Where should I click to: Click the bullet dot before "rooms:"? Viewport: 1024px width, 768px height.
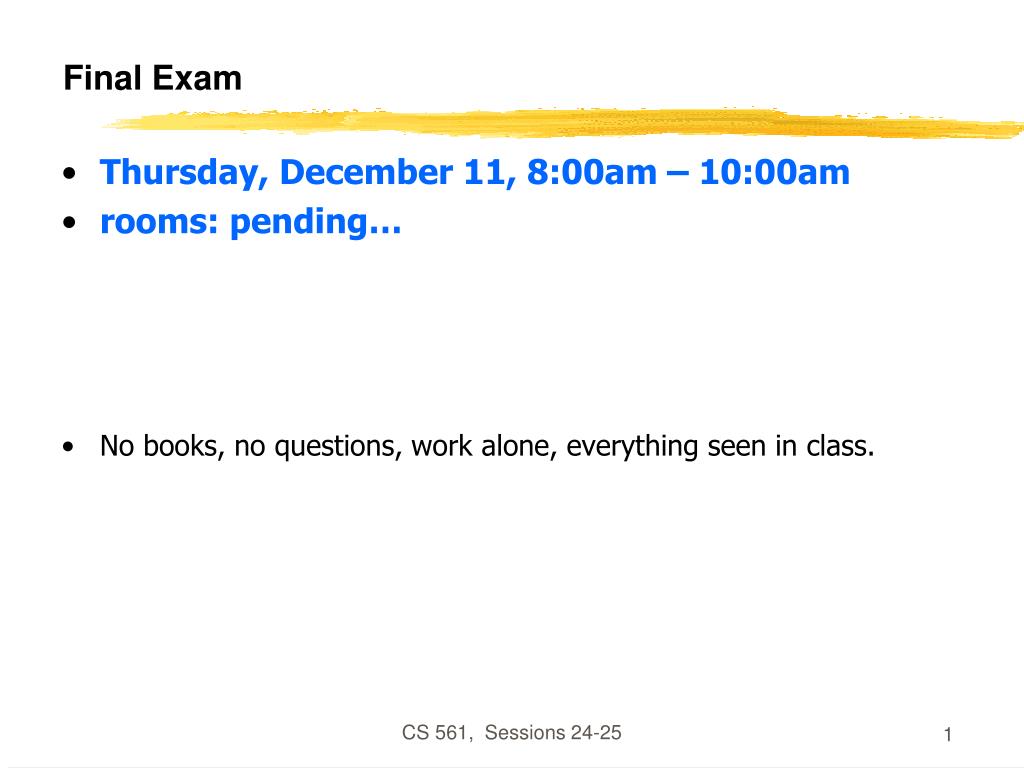(x=69, y=223)
